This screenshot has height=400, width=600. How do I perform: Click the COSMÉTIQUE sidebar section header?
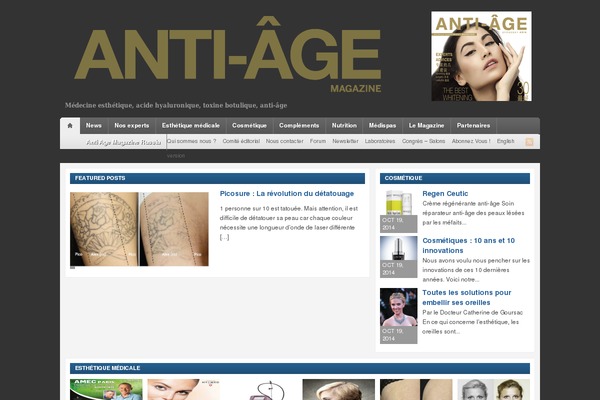point(455,178)
